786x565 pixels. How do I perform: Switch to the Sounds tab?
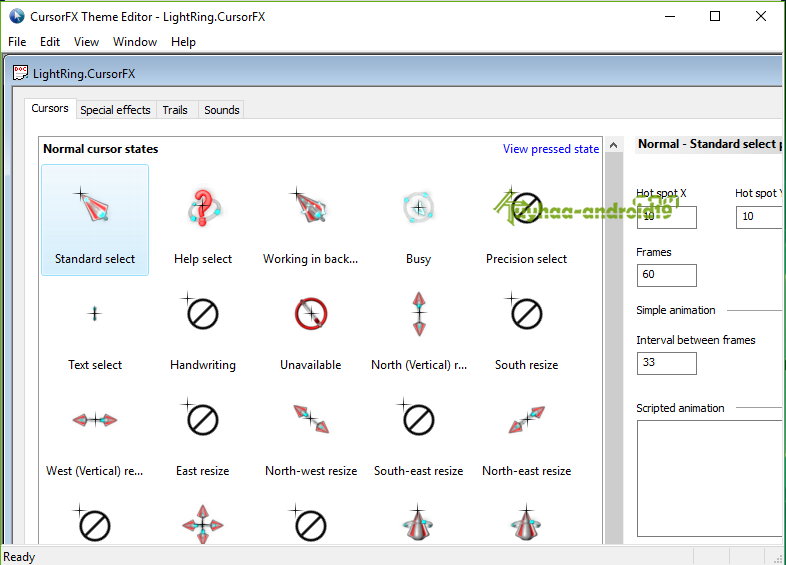[x=222, y=110]
